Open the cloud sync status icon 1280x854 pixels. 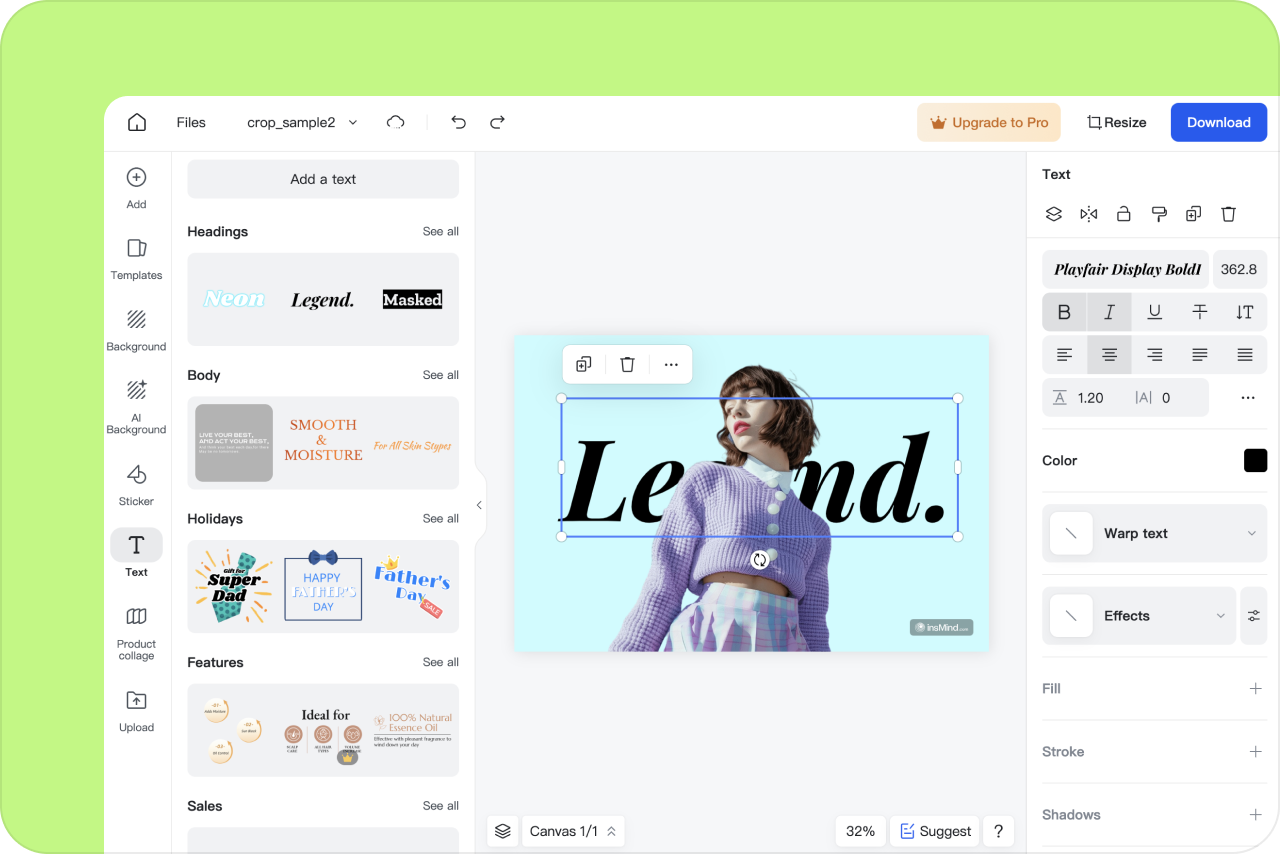[396, 122]
